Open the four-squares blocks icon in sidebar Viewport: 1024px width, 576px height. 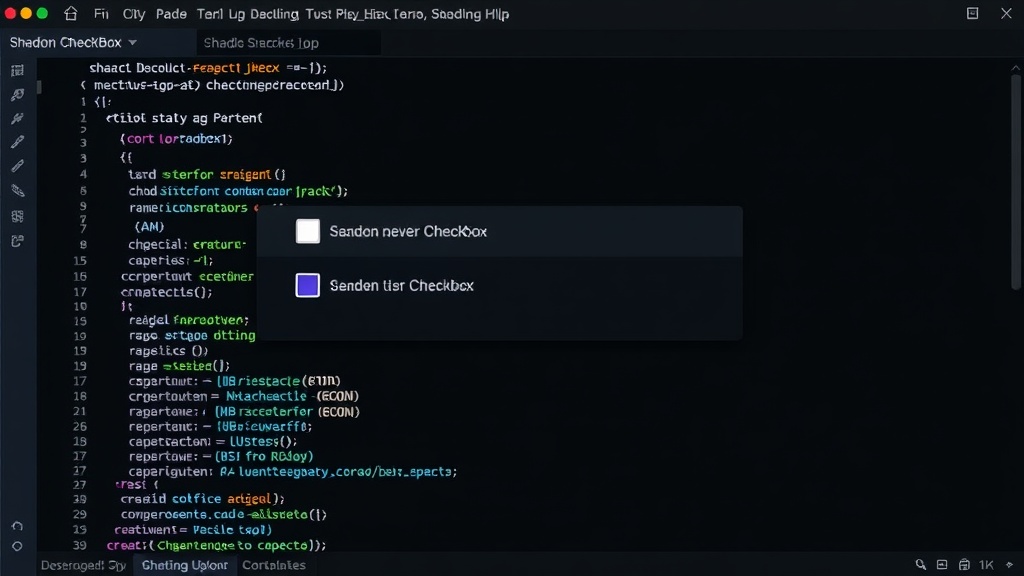tap(18, 216)
